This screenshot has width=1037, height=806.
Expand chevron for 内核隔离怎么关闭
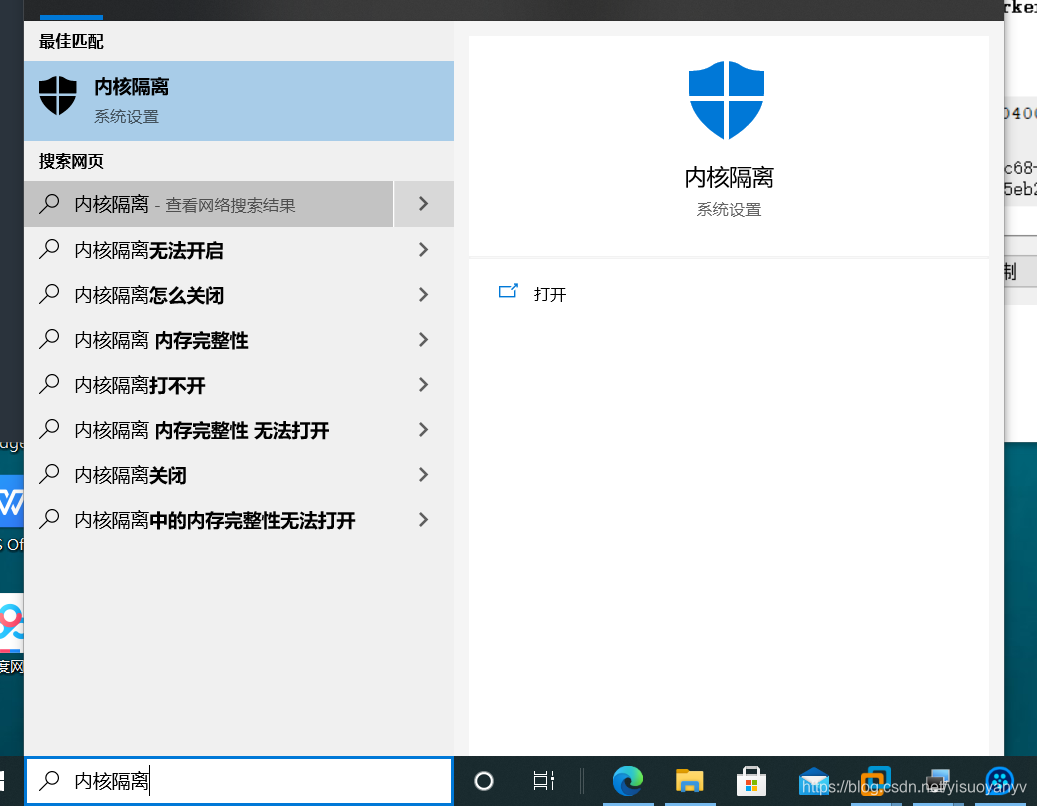click(424, 294)
